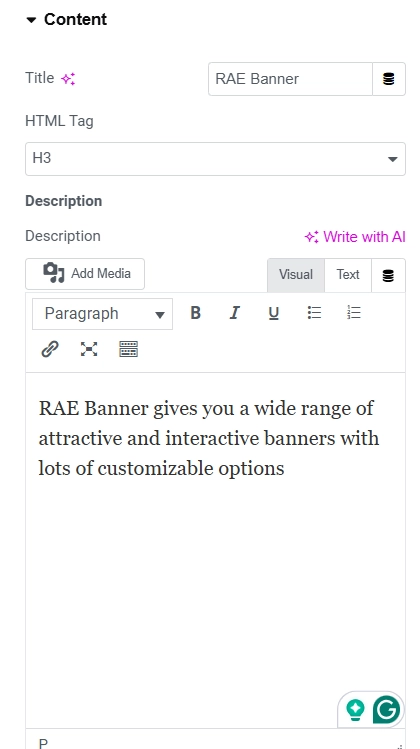Open fullscreen distraction-free mode icon
This screenshot has height=749, width=420.
(89, 349)
